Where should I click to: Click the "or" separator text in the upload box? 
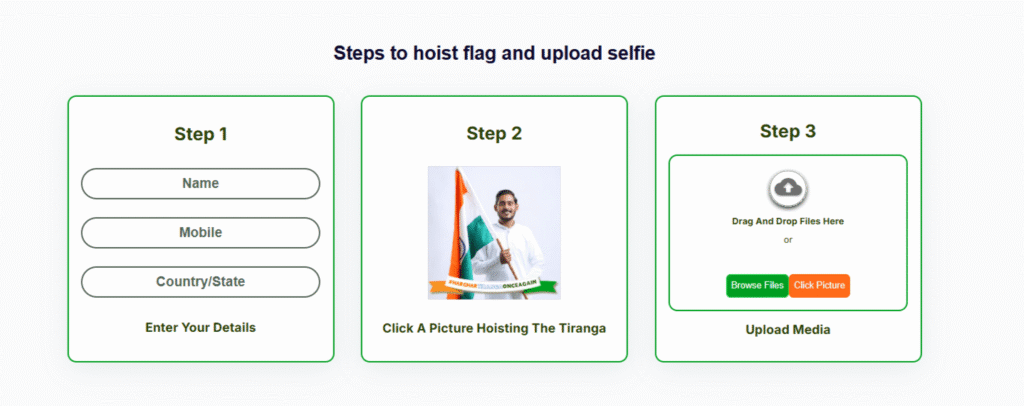tap(788, 240)
